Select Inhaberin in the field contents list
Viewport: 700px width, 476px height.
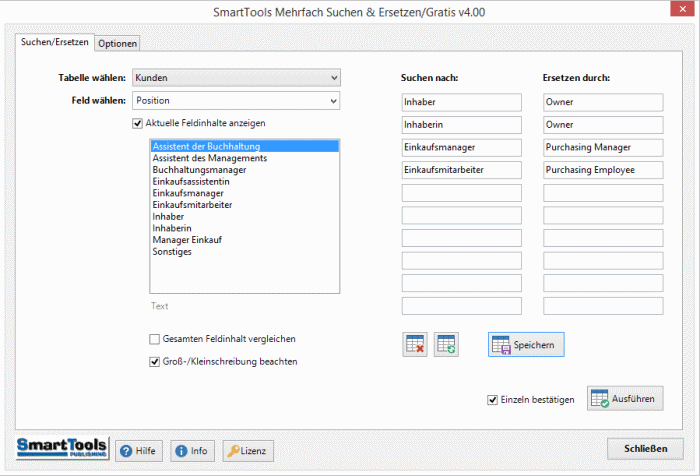tap(245, 228)
